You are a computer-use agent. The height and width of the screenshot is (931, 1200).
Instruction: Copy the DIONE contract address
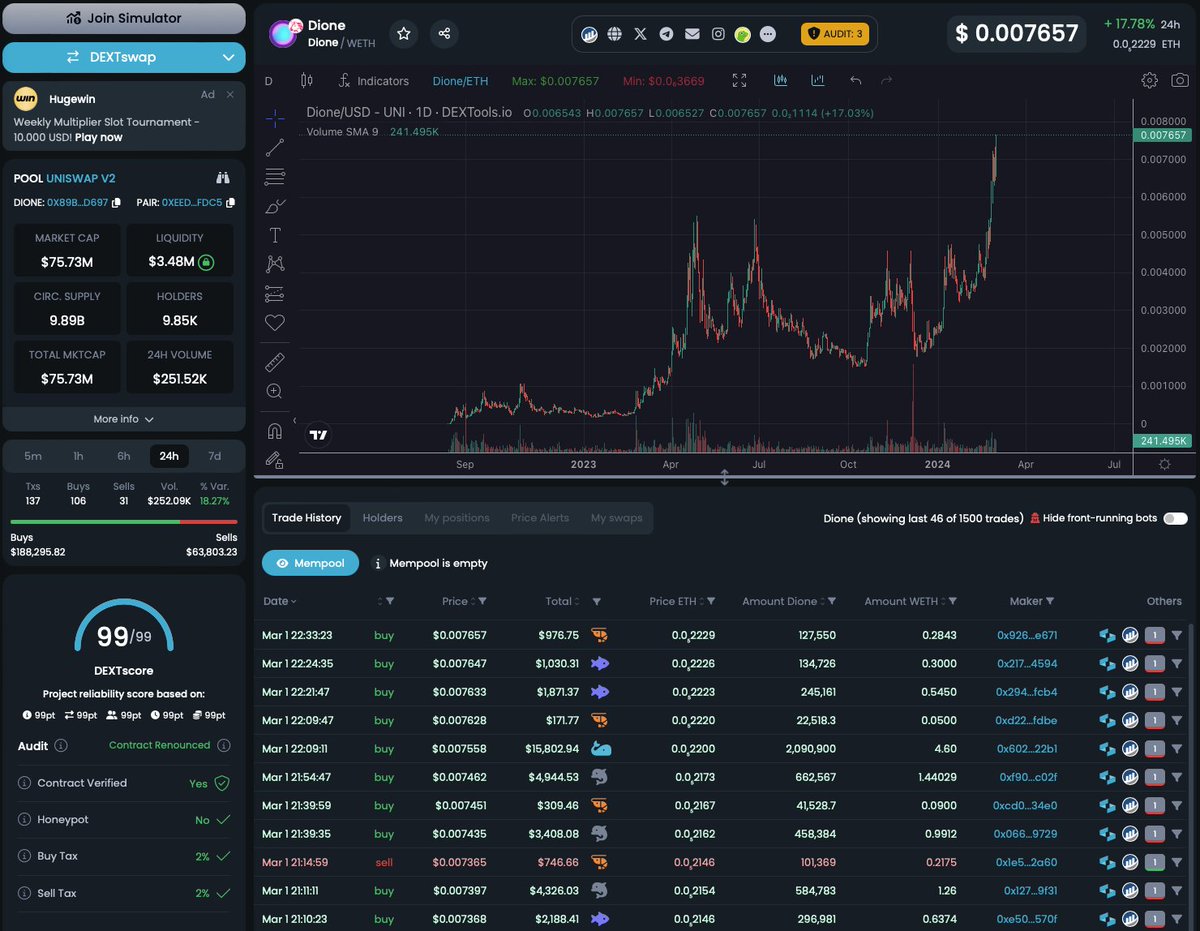[x=116, y=203]
